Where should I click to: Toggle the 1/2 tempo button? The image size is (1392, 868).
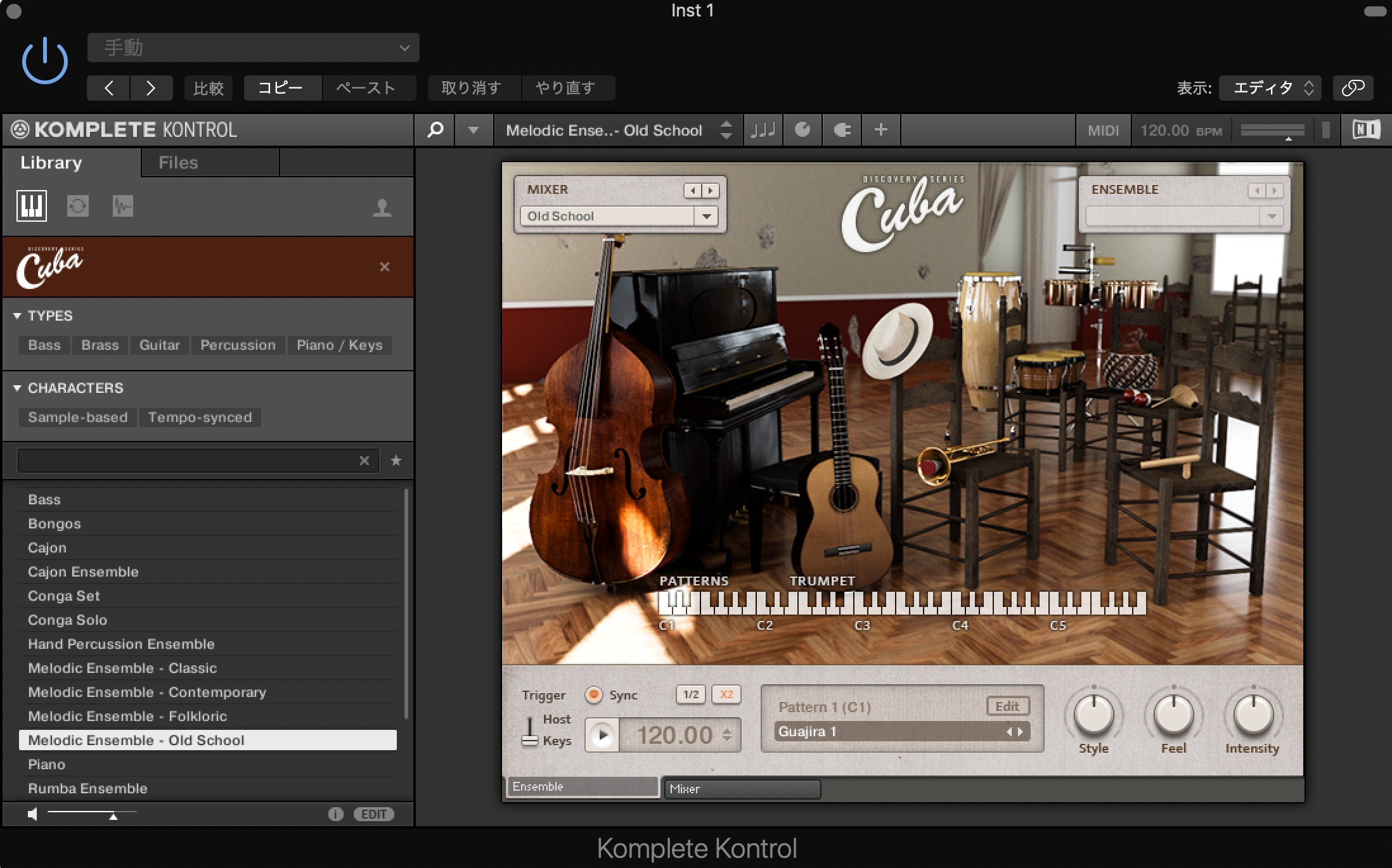click(691, 694)
